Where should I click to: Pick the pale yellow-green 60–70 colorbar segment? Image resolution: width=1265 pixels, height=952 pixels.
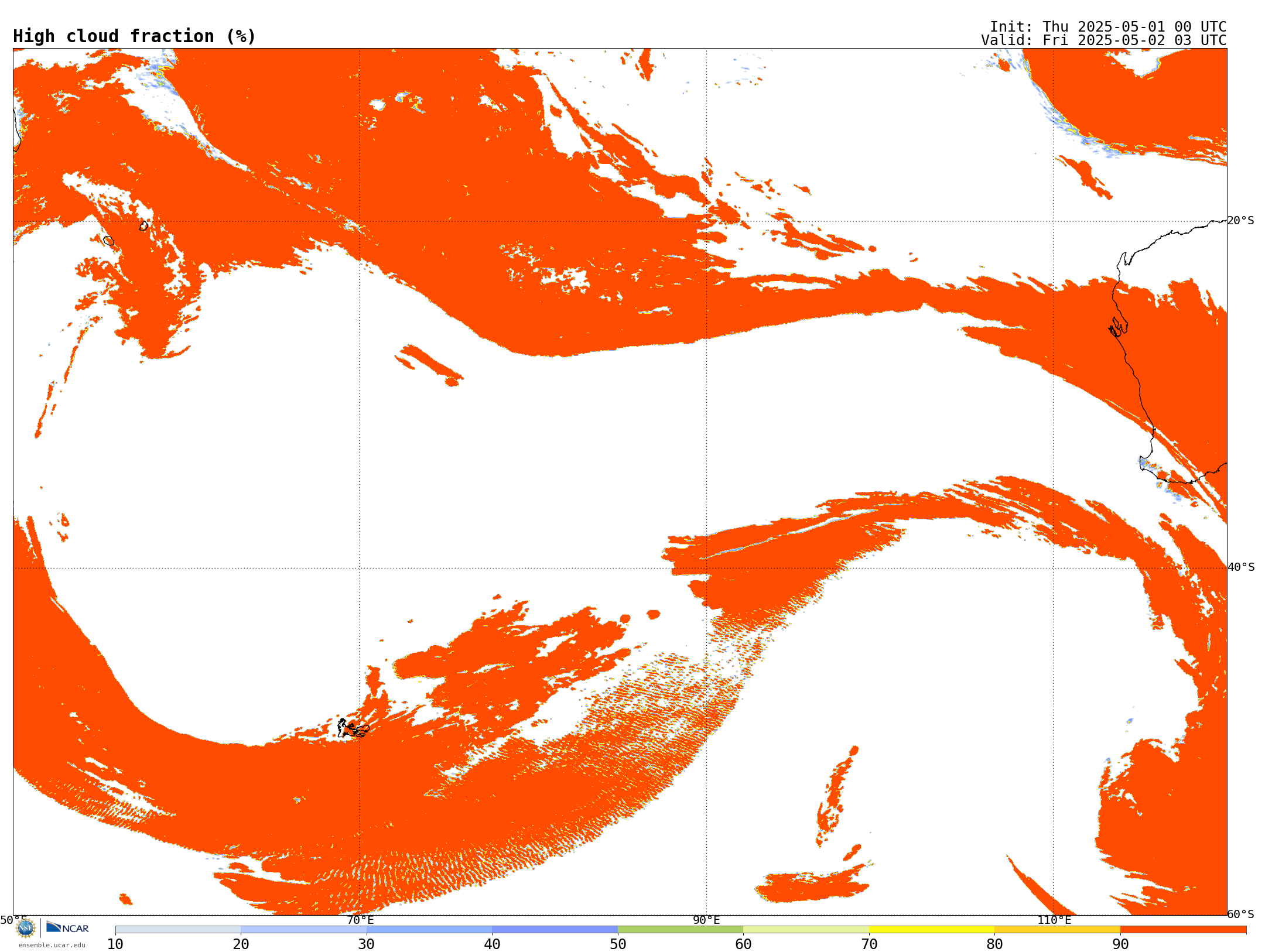(806, 929)
